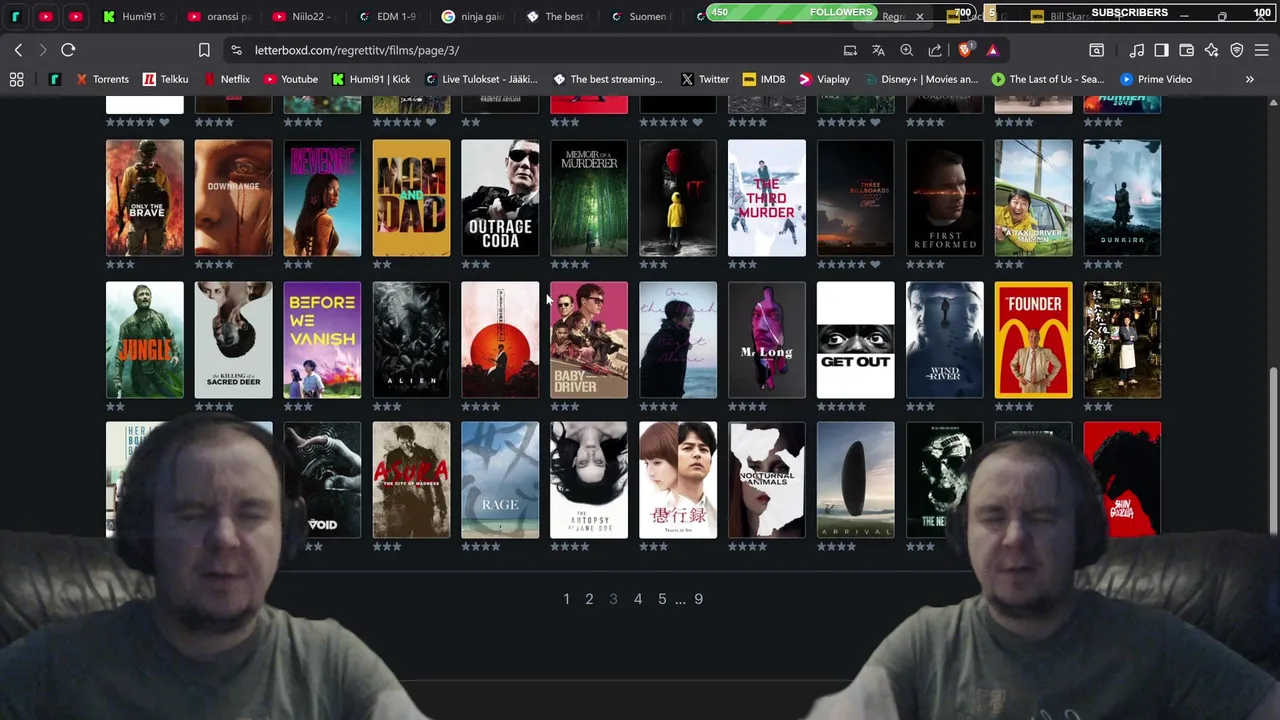Open the Humi91 | Kick bookmark
Image resolution: width=1280 pixels, height=720 pixels.
[371, 79]
